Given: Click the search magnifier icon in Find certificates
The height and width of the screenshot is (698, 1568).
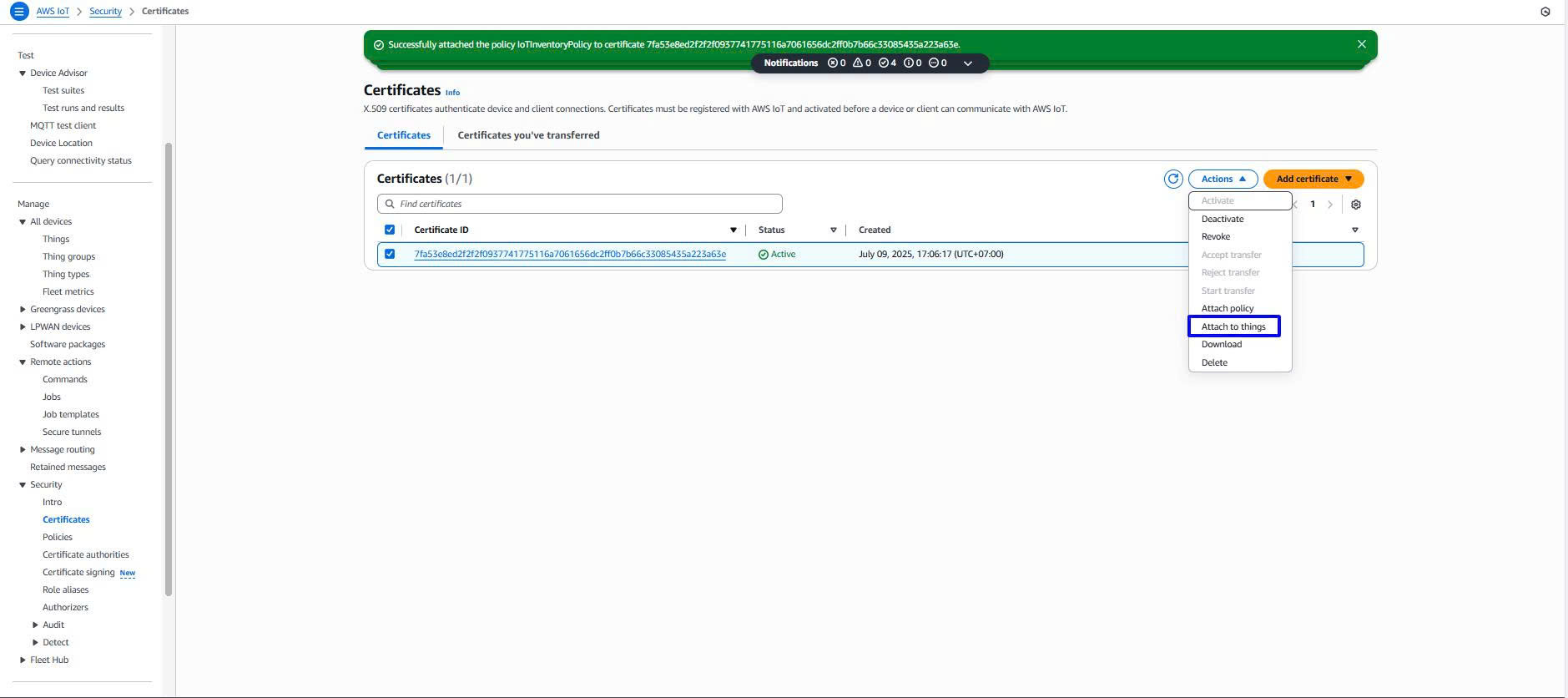Looking at the screenshot, I should [390, 204].
